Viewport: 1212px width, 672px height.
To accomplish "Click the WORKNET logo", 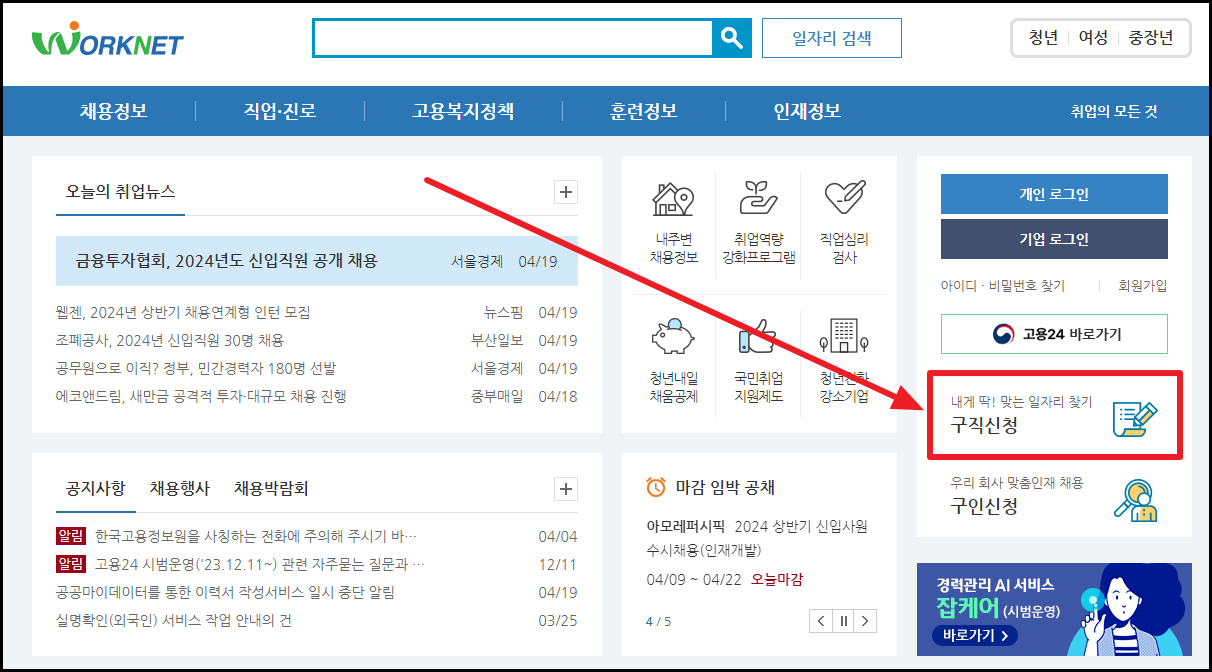I will (x=107, y=38).
